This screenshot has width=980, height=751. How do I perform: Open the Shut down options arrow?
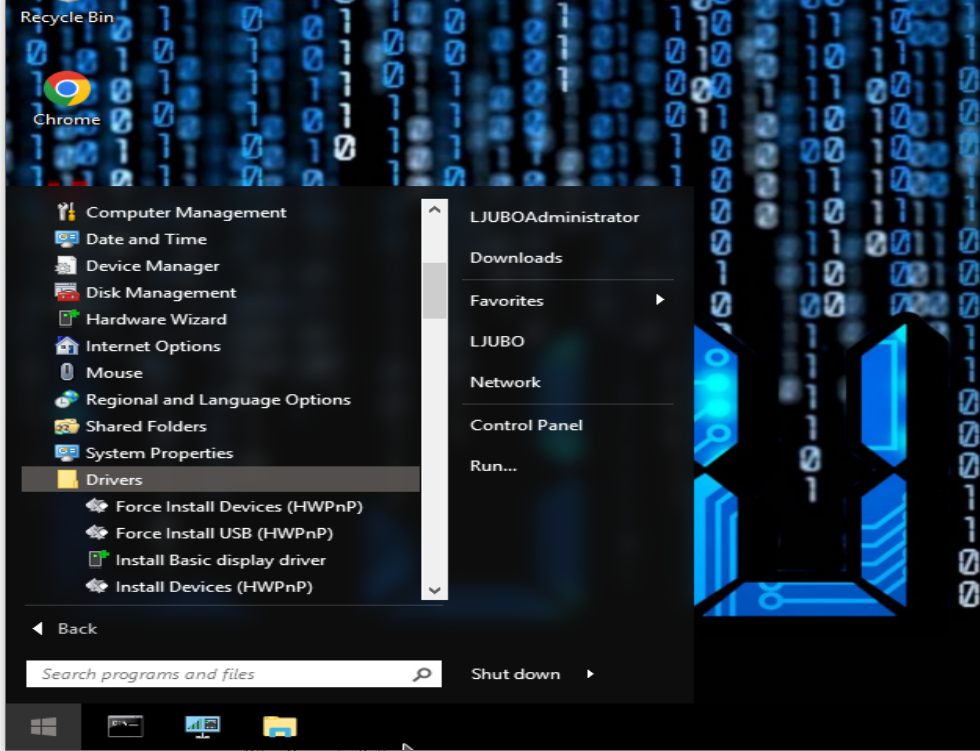coord(590,674)
